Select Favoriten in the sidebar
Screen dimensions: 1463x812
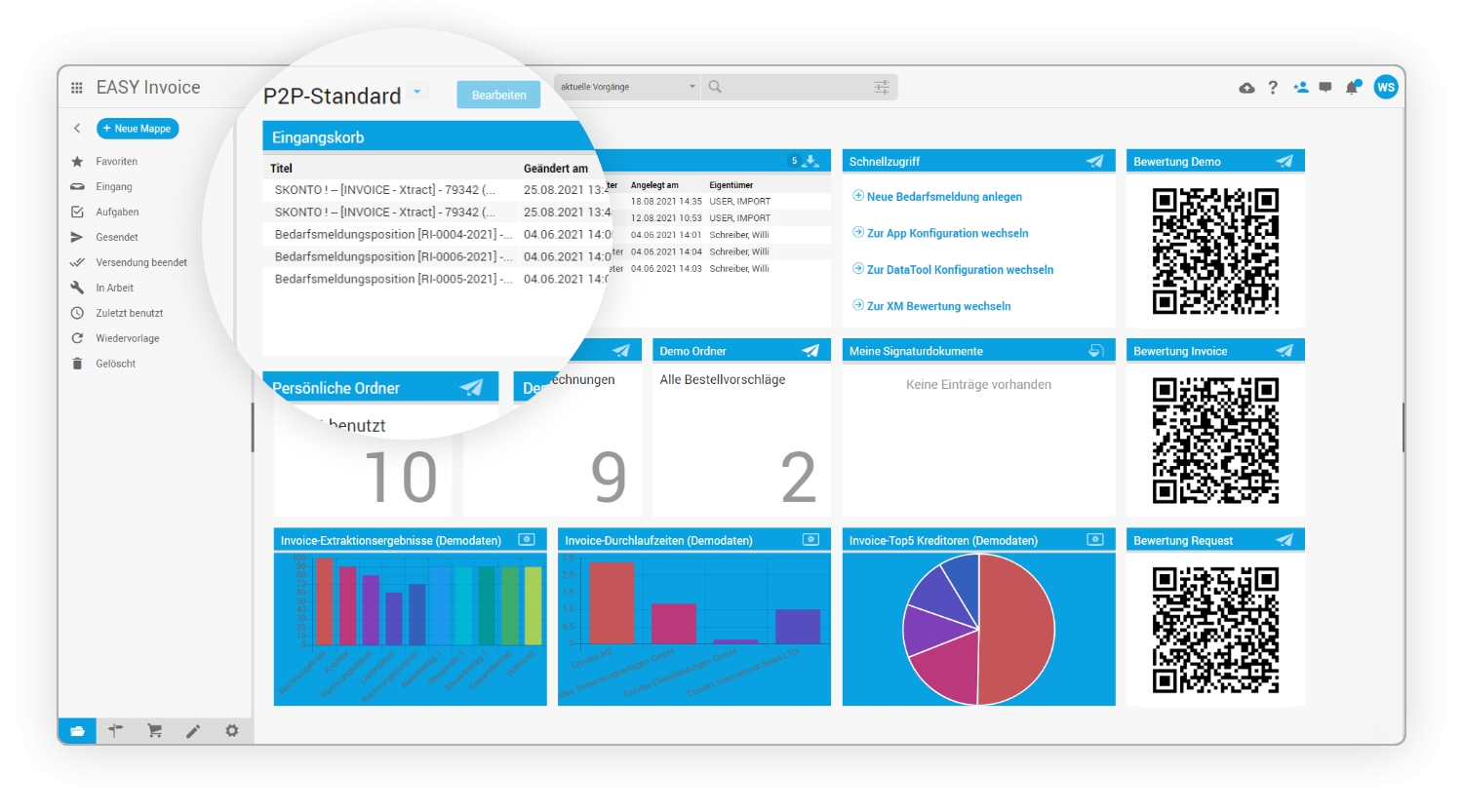pyautogui.click(x=116, y=162)
